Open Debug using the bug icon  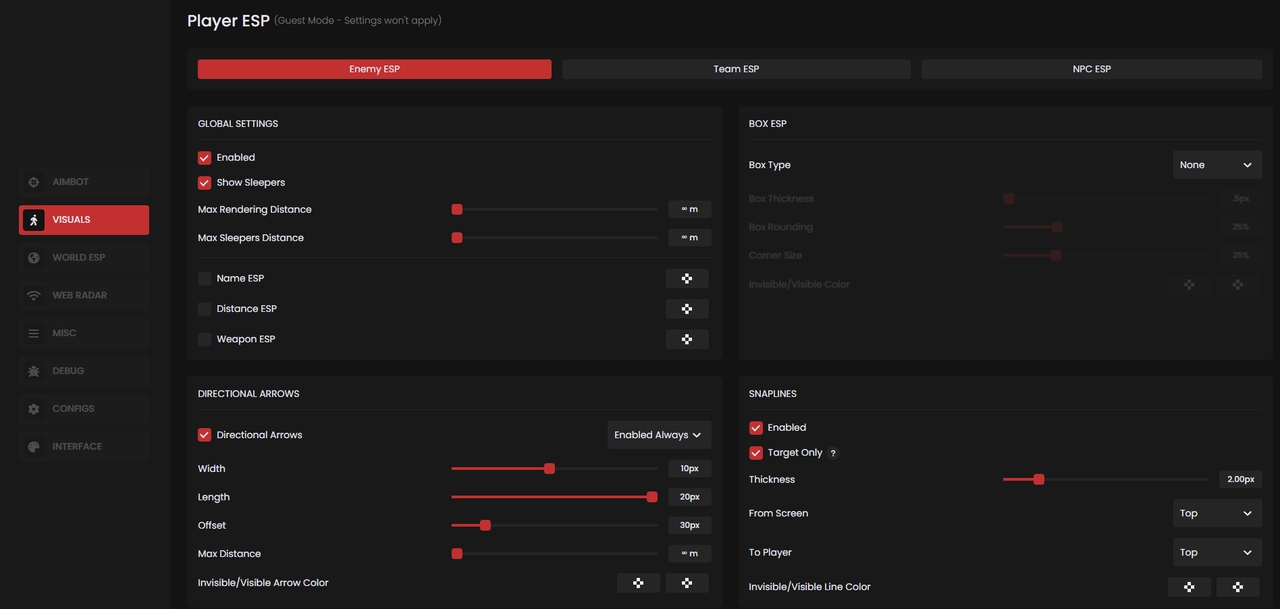click(34, 371)
